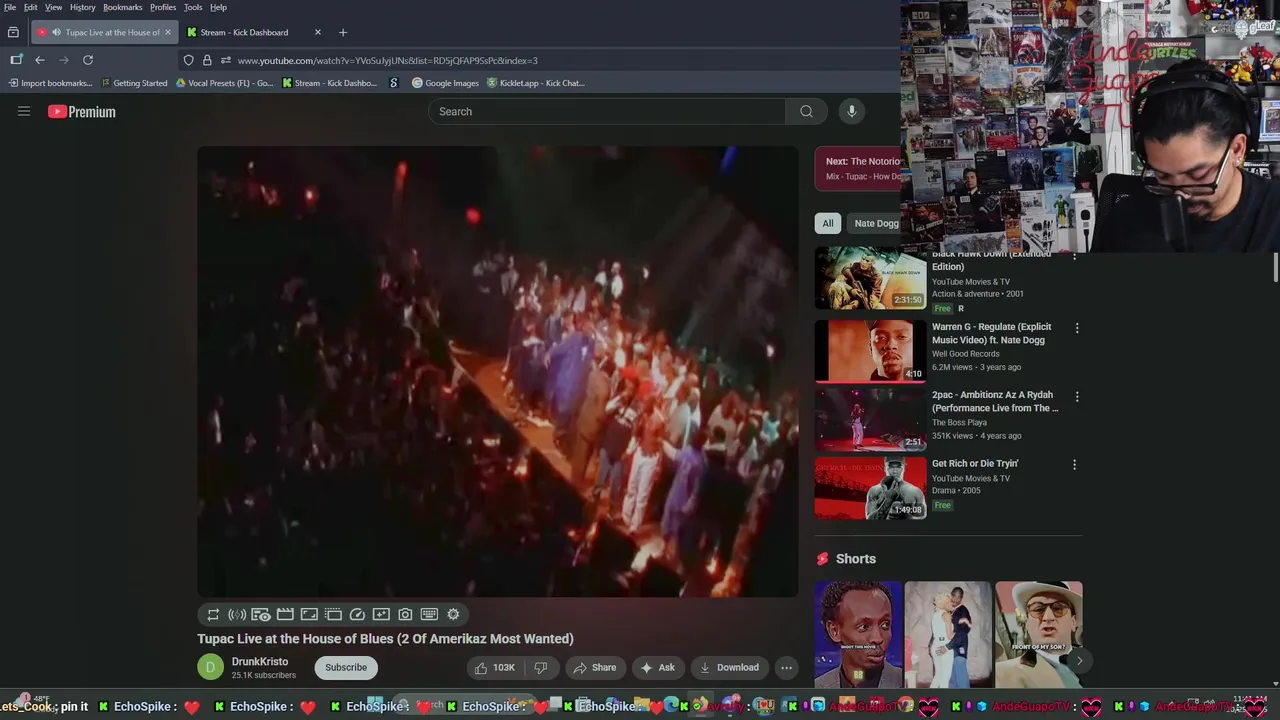Dislike the Tupac video
Viewport: 1280px width, 720px height.
point(541,667)
